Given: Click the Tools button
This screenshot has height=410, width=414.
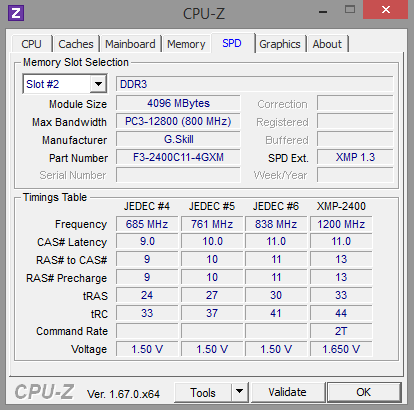Looking at the screenshot, I should 203,392.
